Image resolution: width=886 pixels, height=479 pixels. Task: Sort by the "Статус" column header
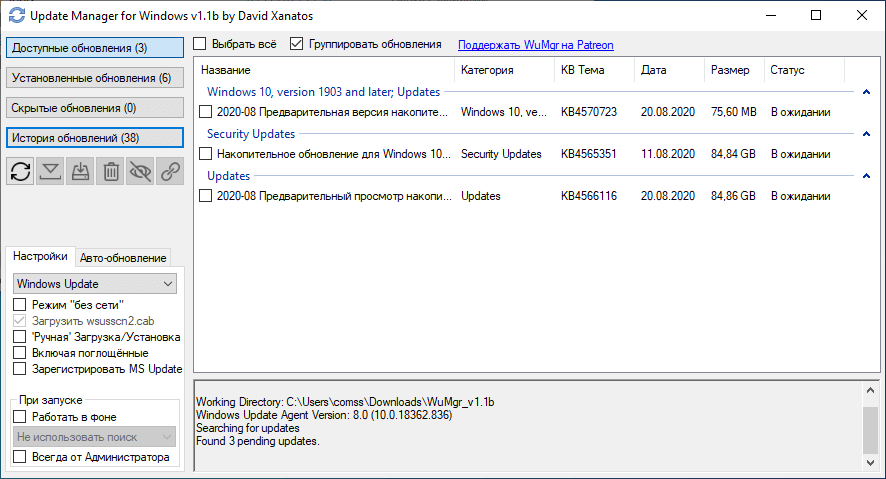point(805,70)
